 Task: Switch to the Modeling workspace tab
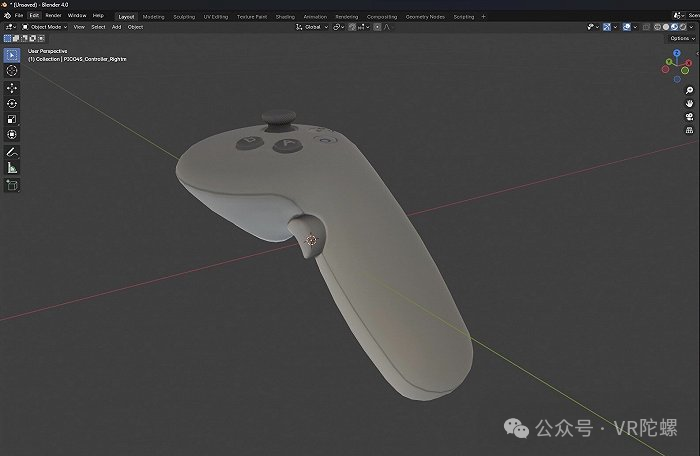pyautogui.click(x=154, y=17)
